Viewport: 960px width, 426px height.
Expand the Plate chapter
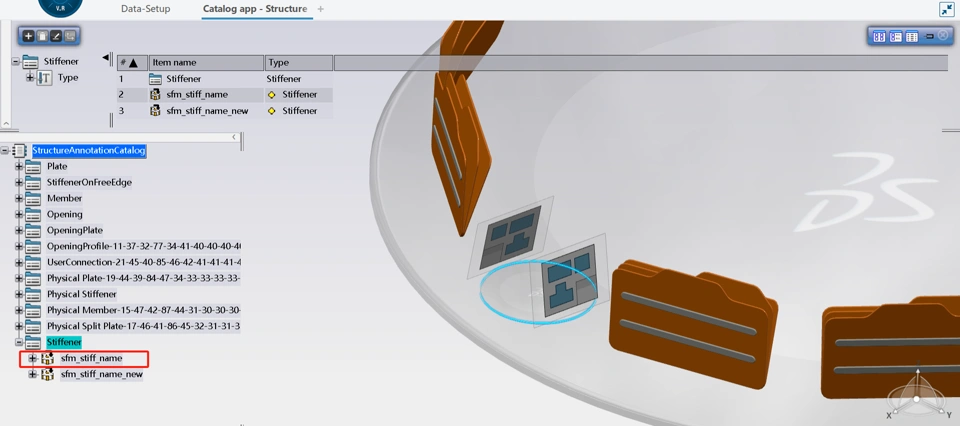(x=19, y=166)
